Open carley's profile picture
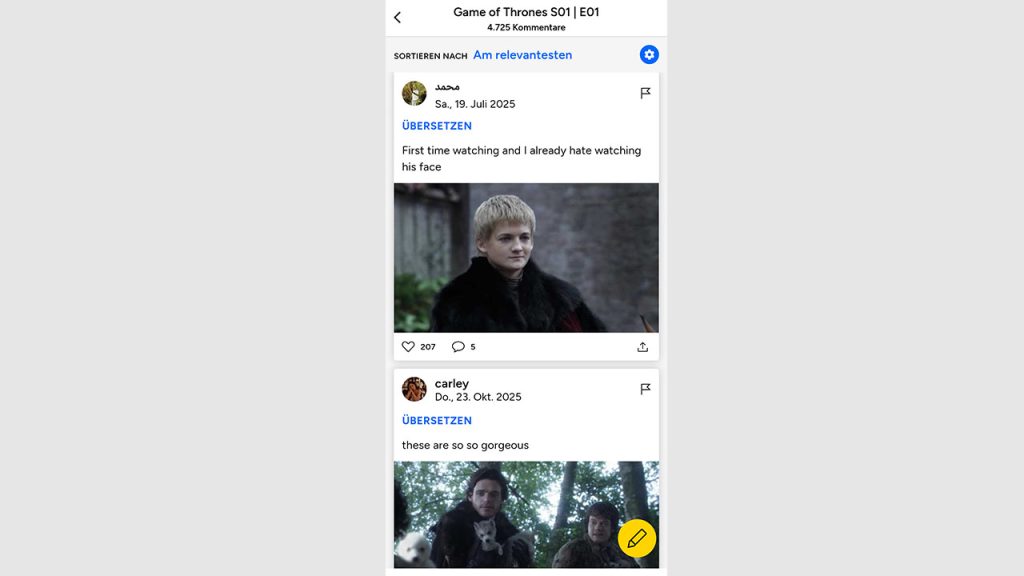The width and height of the screenshot is (1024, 576). tap(414, 389)
